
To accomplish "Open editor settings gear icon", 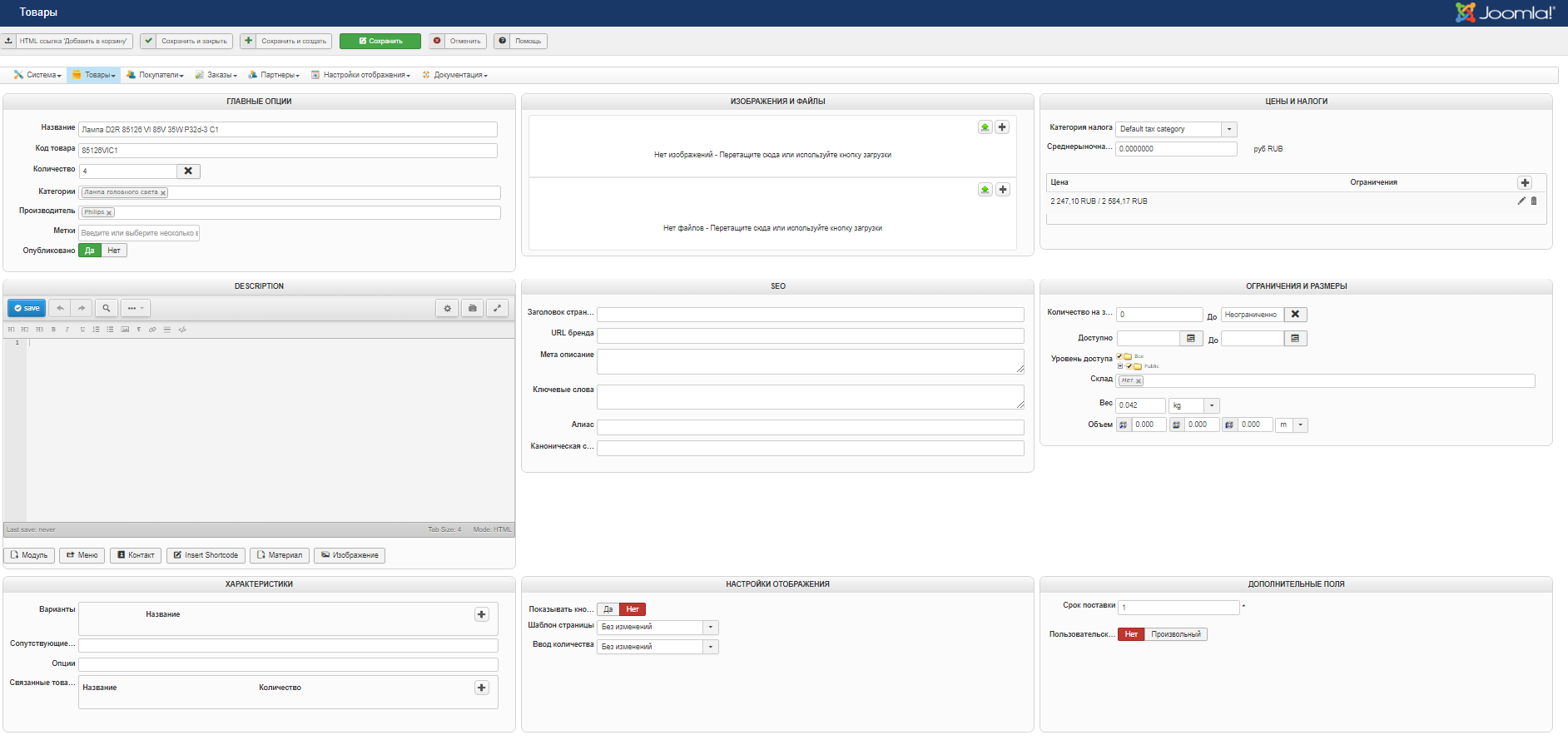I will click(447, 308).
